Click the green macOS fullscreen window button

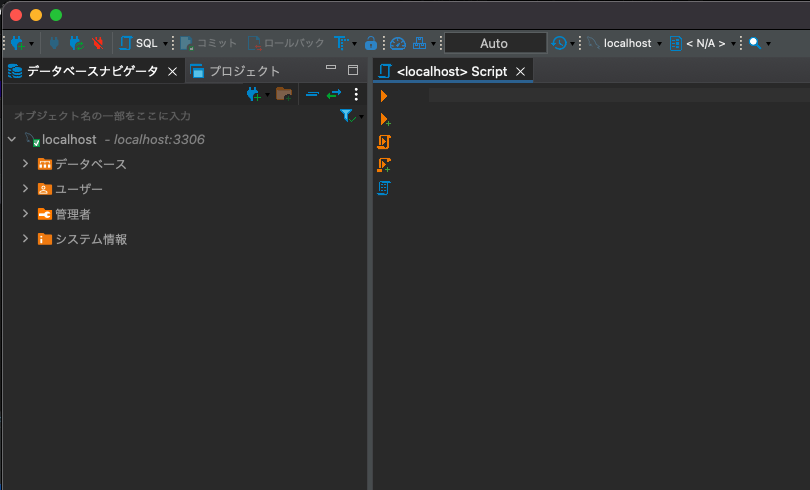[x=56, y=15]
